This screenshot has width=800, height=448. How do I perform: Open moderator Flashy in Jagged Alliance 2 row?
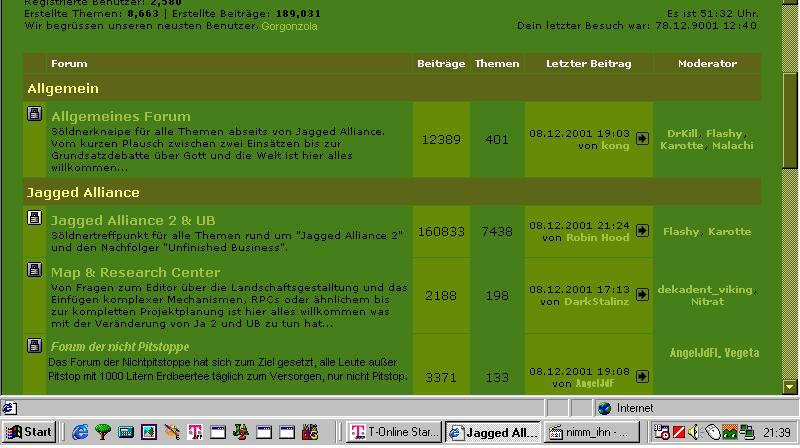click(681, 232)
